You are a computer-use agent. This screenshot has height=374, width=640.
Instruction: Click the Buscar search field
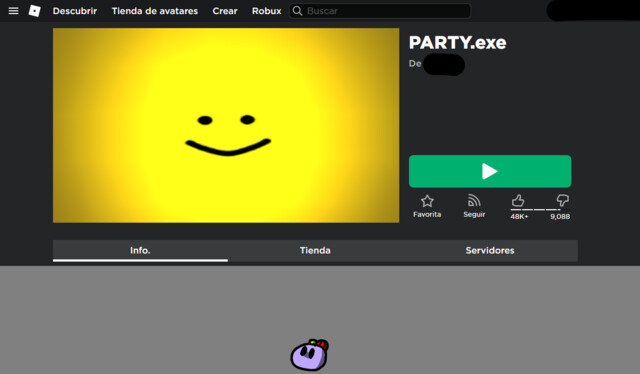(380, 11)
